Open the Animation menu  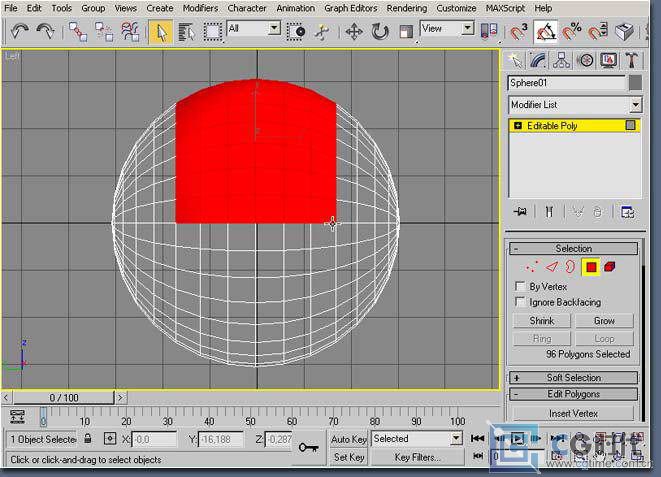click(296, 8)
